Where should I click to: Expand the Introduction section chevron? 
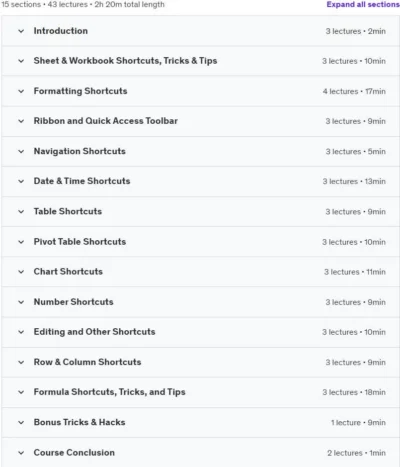pyautogui.click(x=21, y=31)
